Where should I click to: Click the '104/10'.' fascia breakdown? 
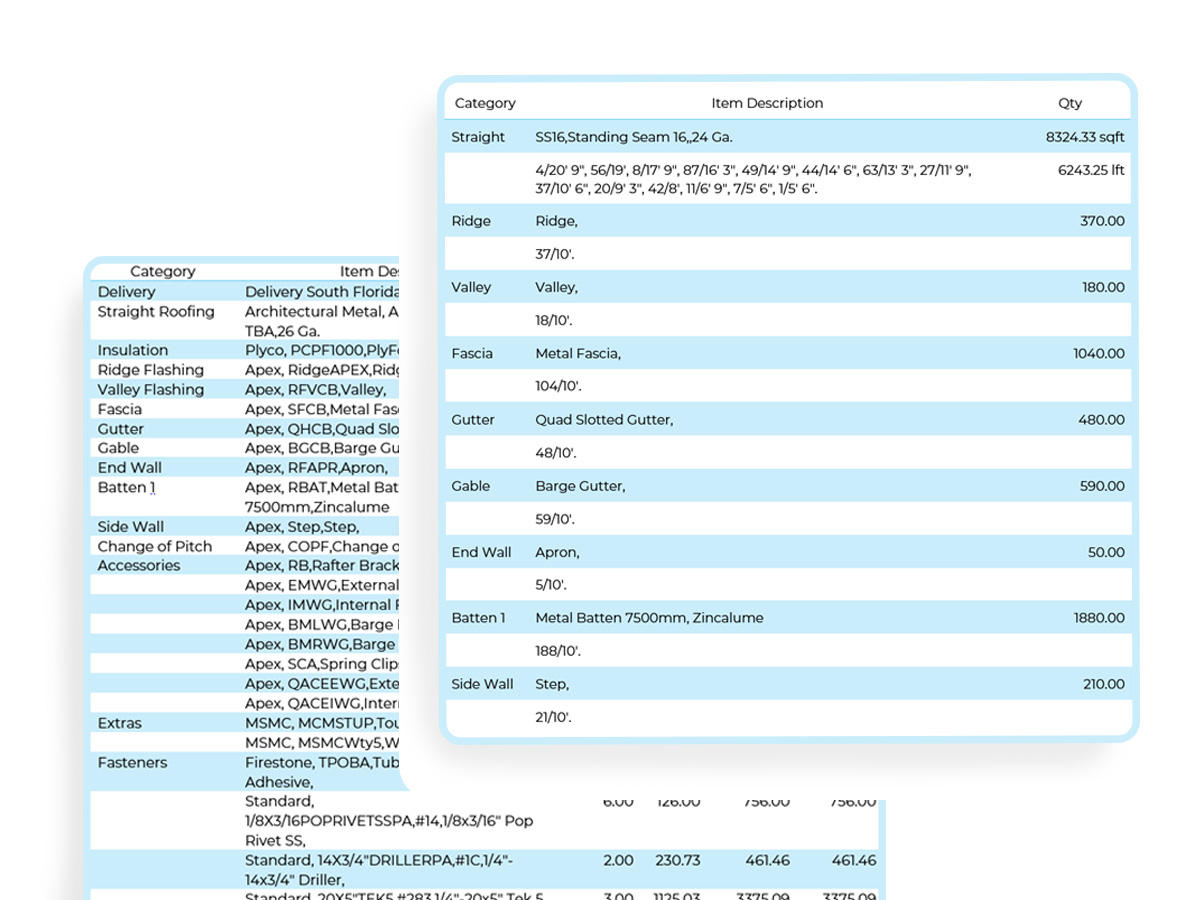558,386
